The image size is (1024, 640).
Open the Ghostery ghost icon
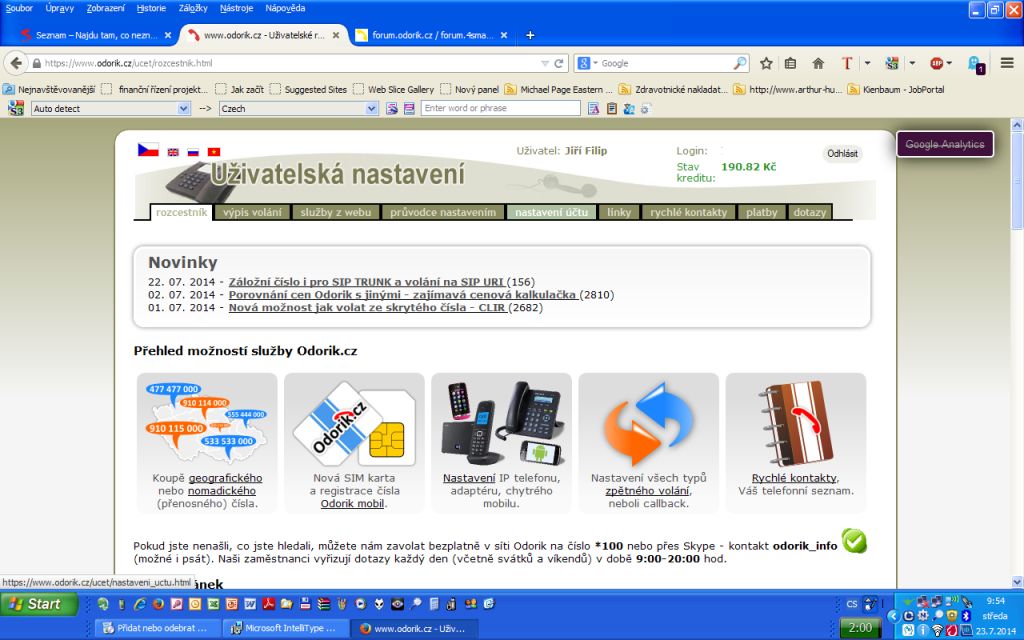tap(976, 65)
